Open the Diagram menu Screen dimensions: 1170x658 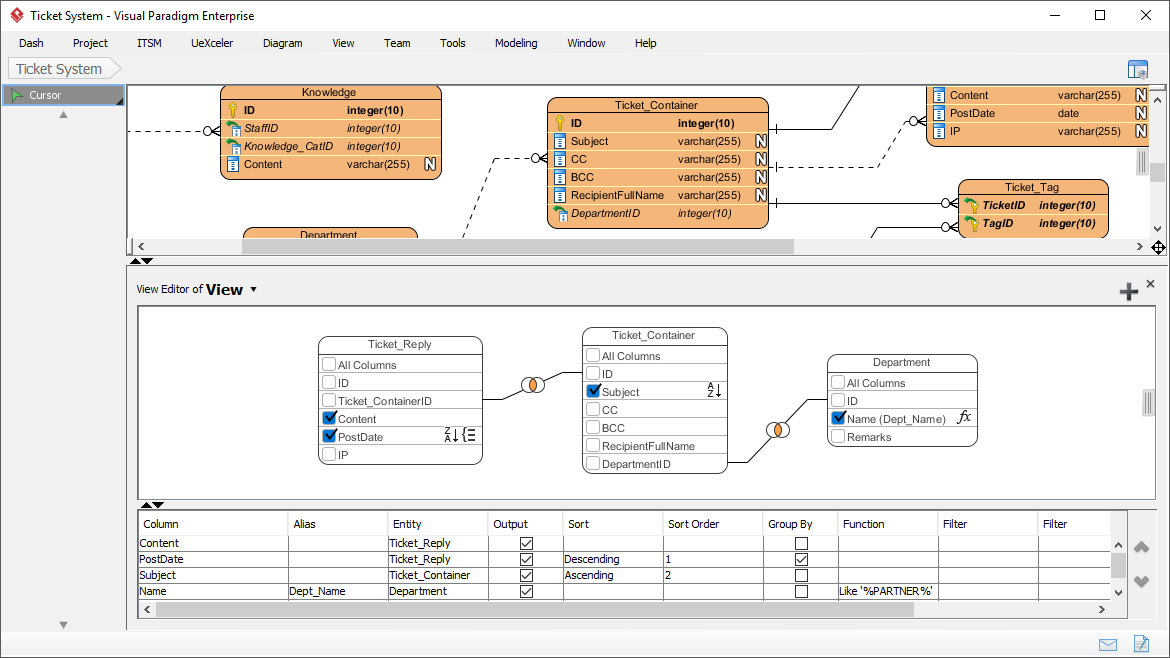(282, 43)
